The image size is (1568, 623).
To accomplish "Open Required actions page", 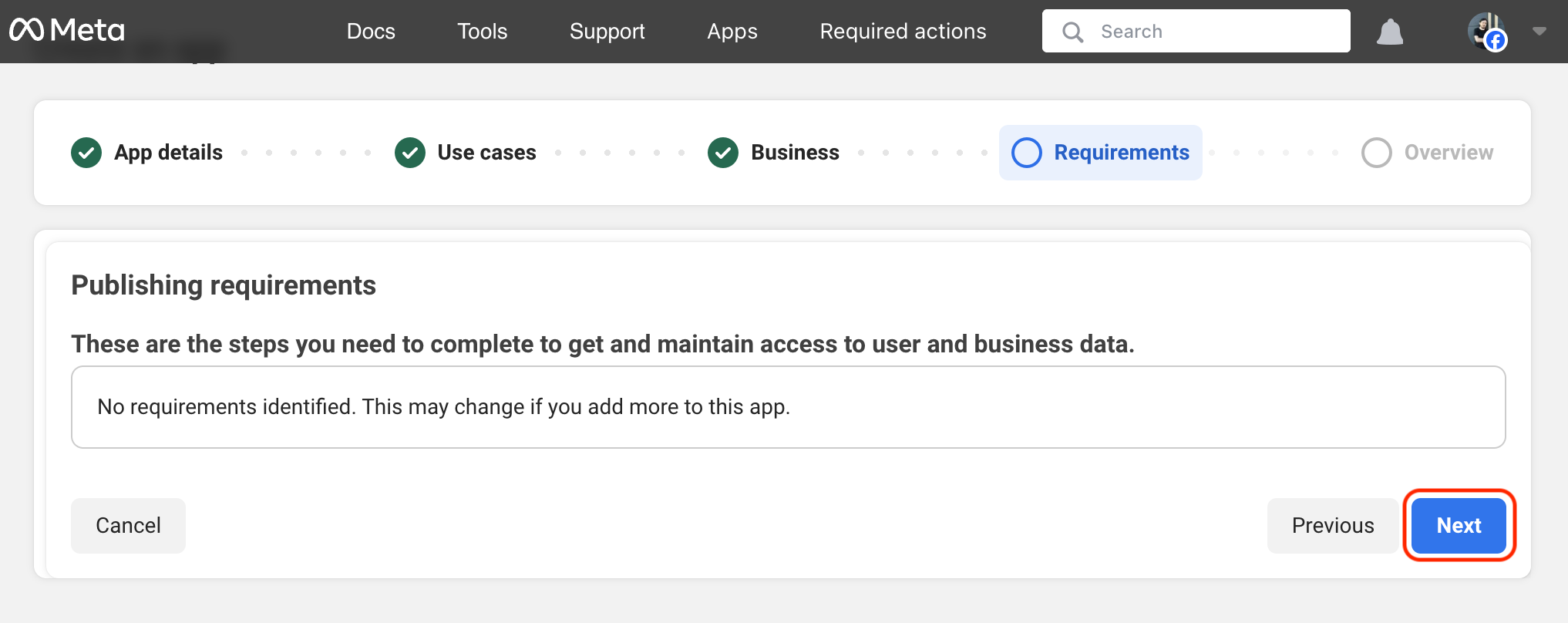I will pyautogui.click(x=903, y=32).
